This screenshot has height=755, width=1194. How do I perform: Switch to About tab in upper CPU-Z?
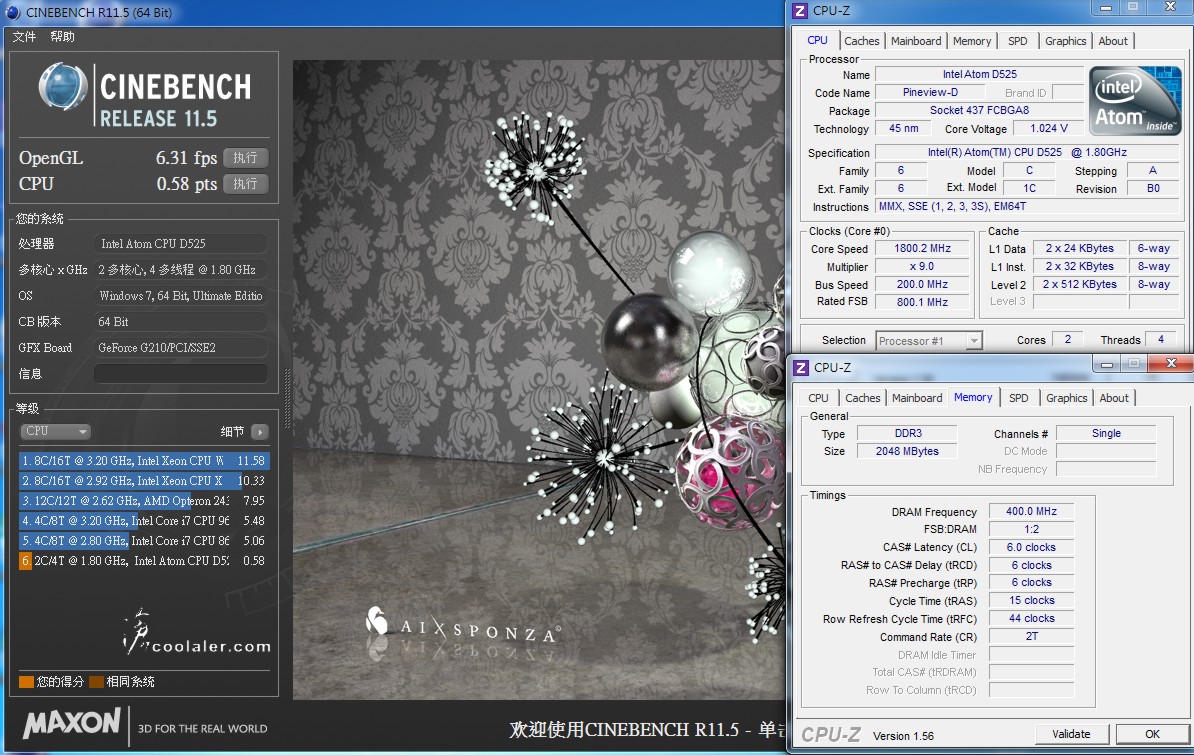point(1113,41)
